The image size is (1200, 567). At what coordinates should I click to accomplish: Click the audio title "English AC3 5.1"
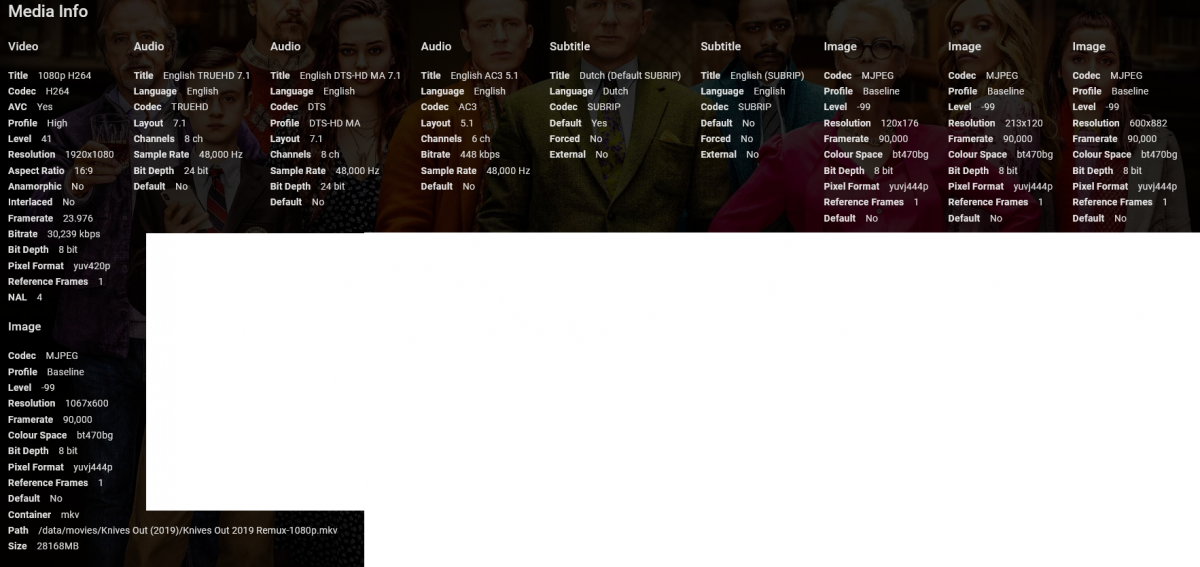pos(485,76)
